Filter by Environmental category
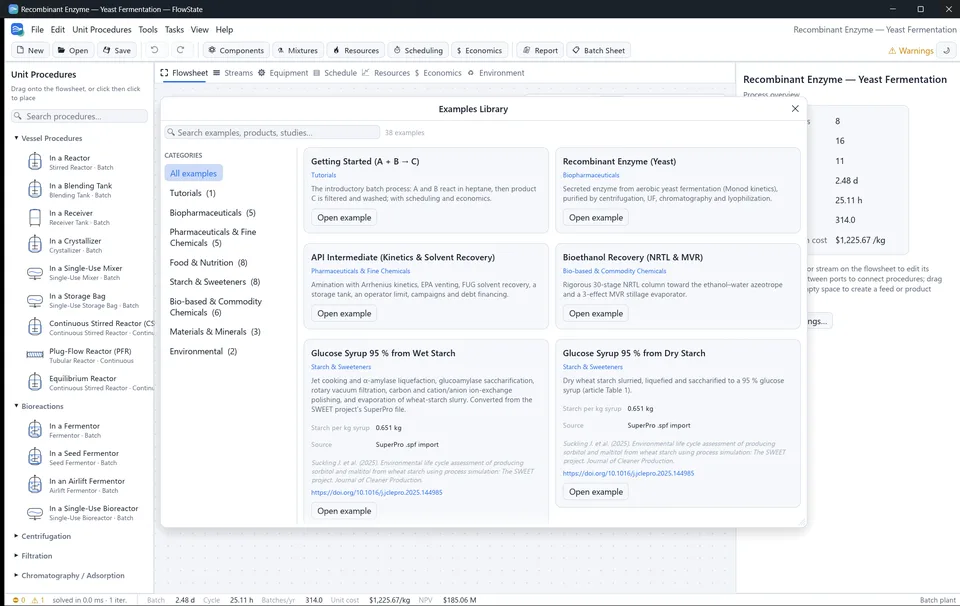This screenshot has height=606, width=960. tap(203, 351)
